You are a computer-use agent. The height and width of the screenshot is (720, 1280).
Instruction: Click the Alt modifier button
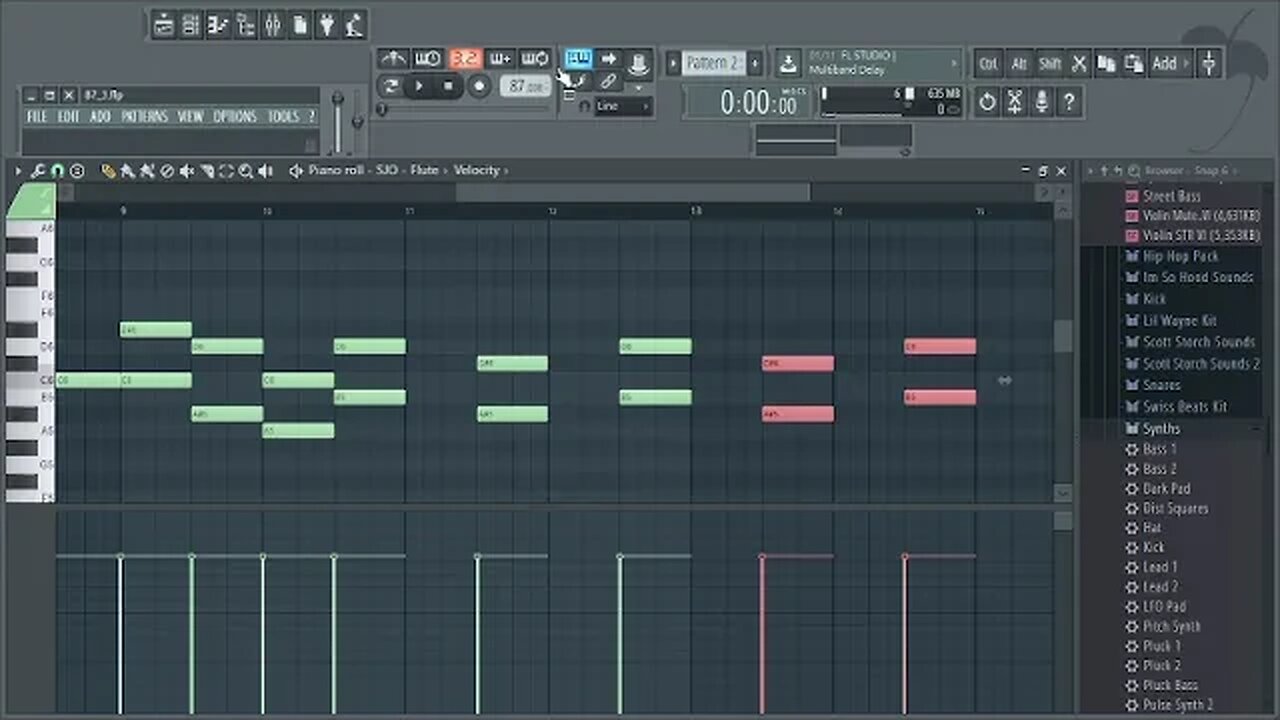1019,64
